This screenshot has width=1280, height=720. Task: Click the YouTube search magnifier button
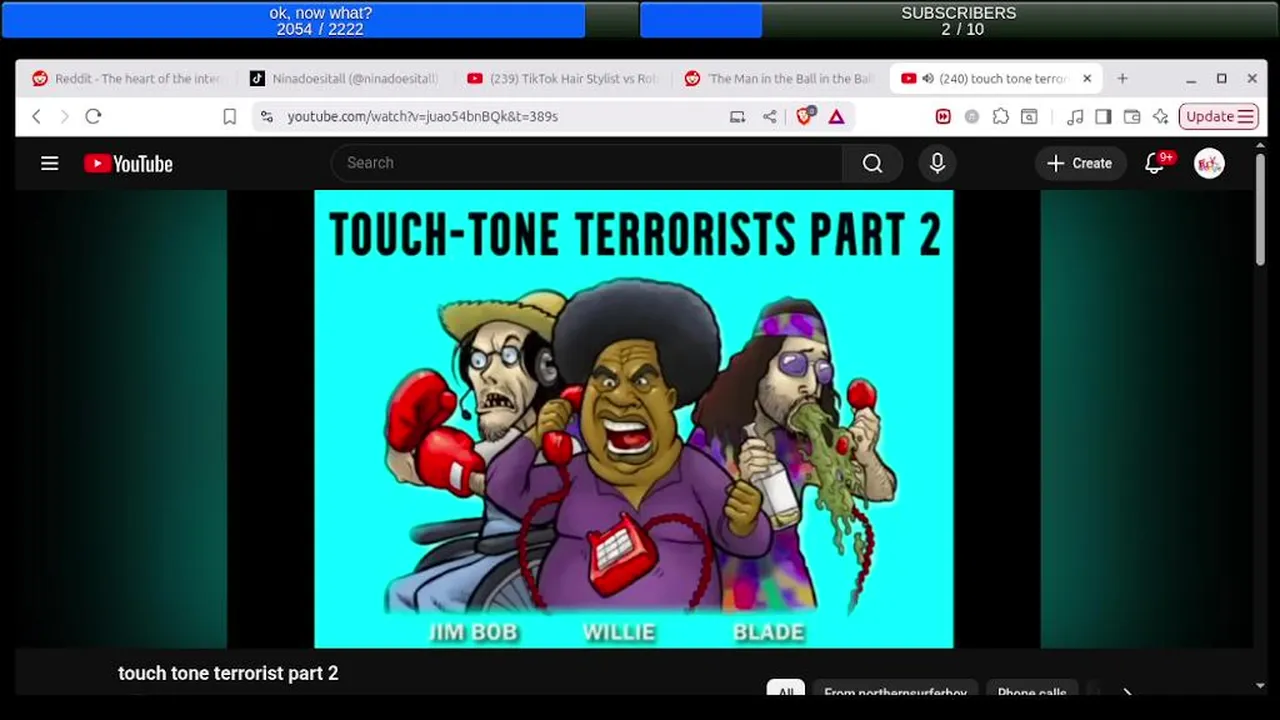tap(872, 163)
